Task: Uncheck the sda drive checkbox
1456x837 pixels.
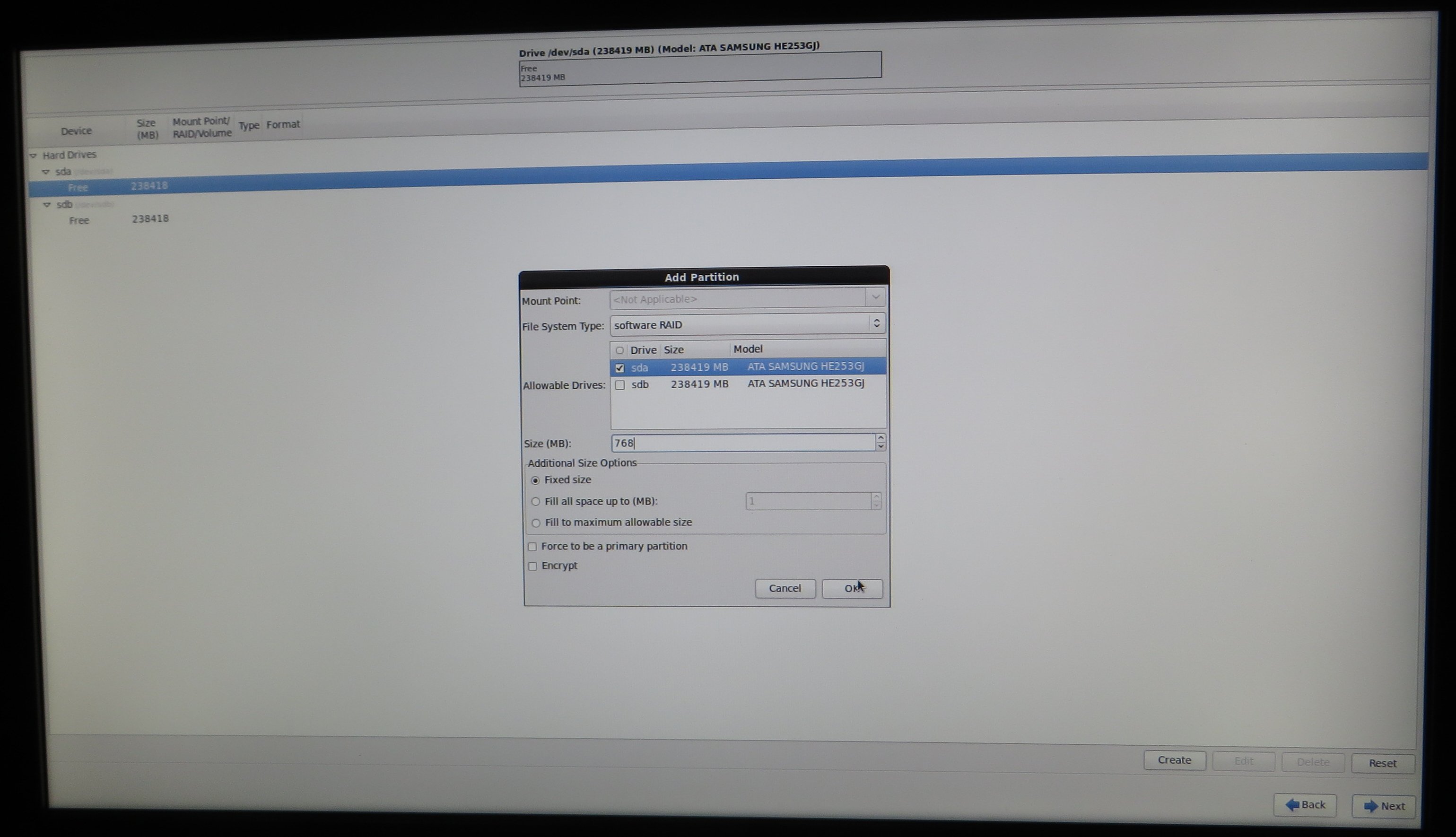Action: [x=619, y=368]
